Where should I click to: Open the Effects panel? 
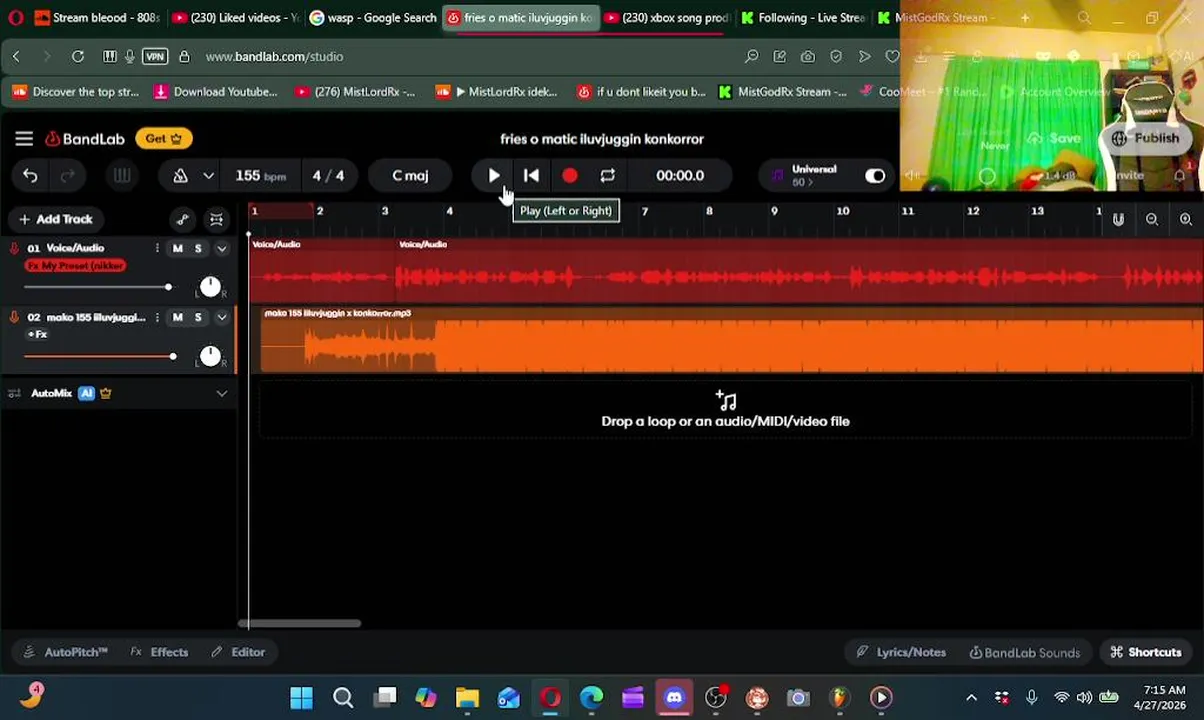click(160, 653)
